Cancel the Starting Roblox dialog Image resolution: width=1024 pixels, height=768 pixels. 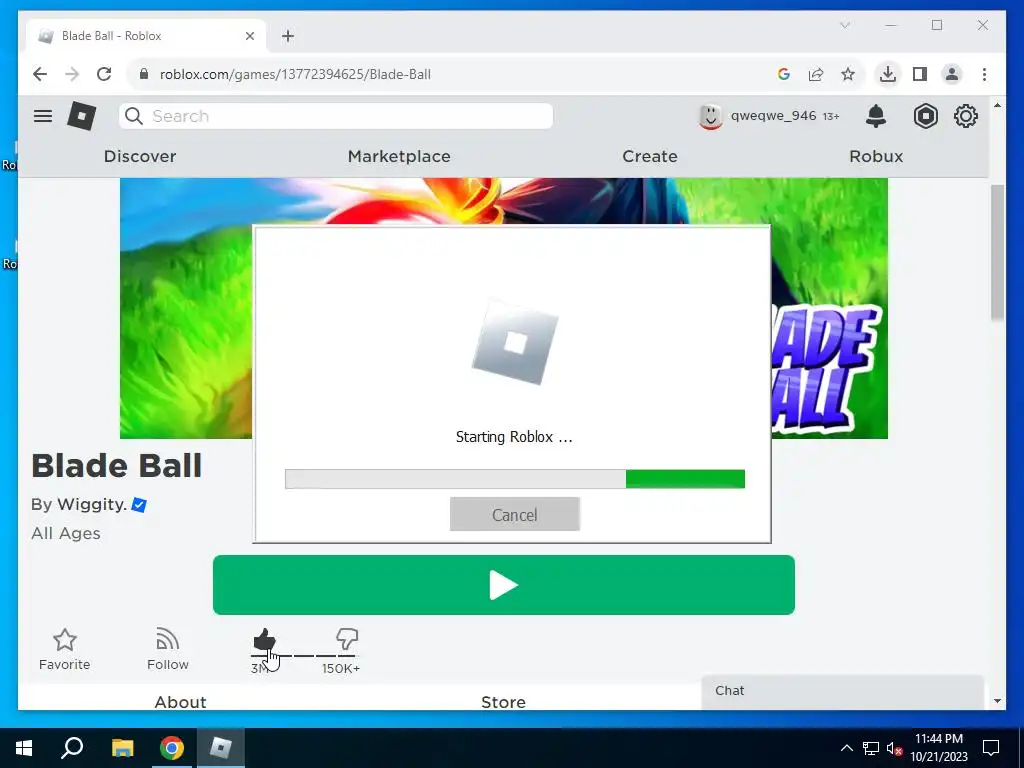515,515
